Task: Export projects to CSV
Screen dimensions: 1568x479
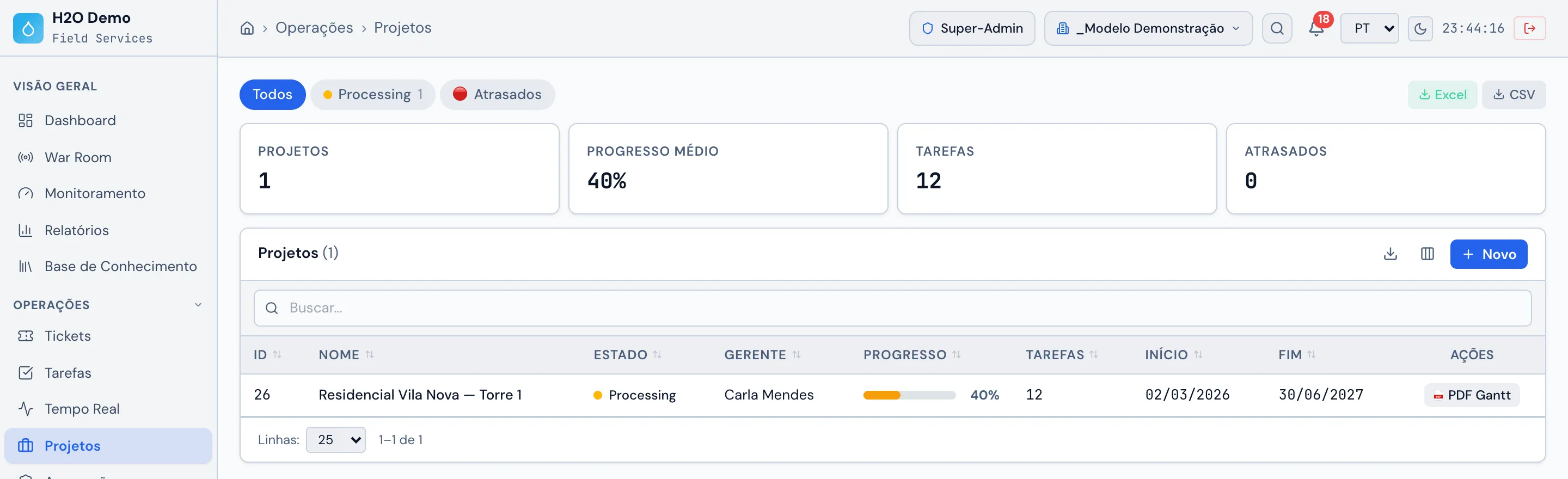Action: point(1513,94)
